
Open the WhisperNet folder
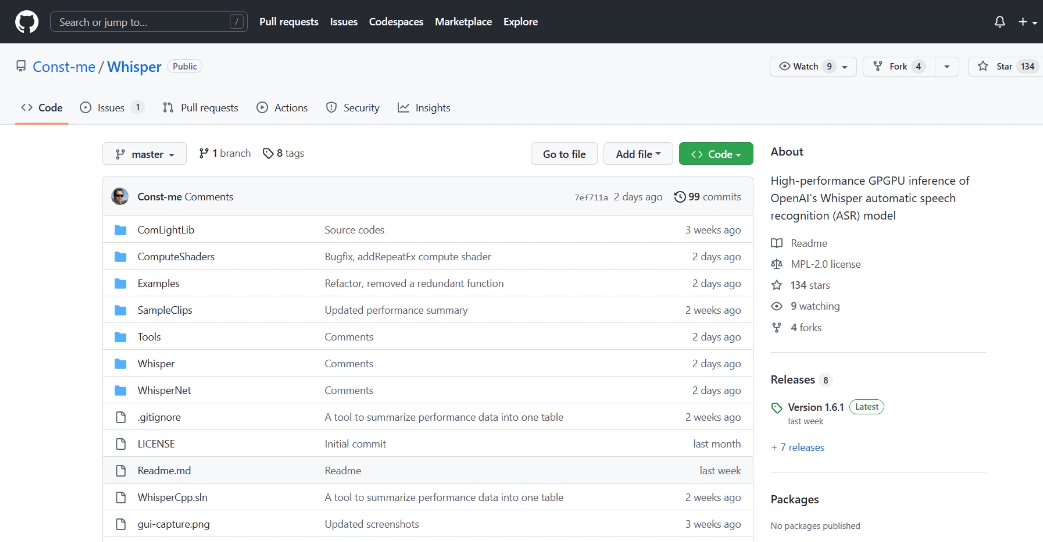(164, 390)
